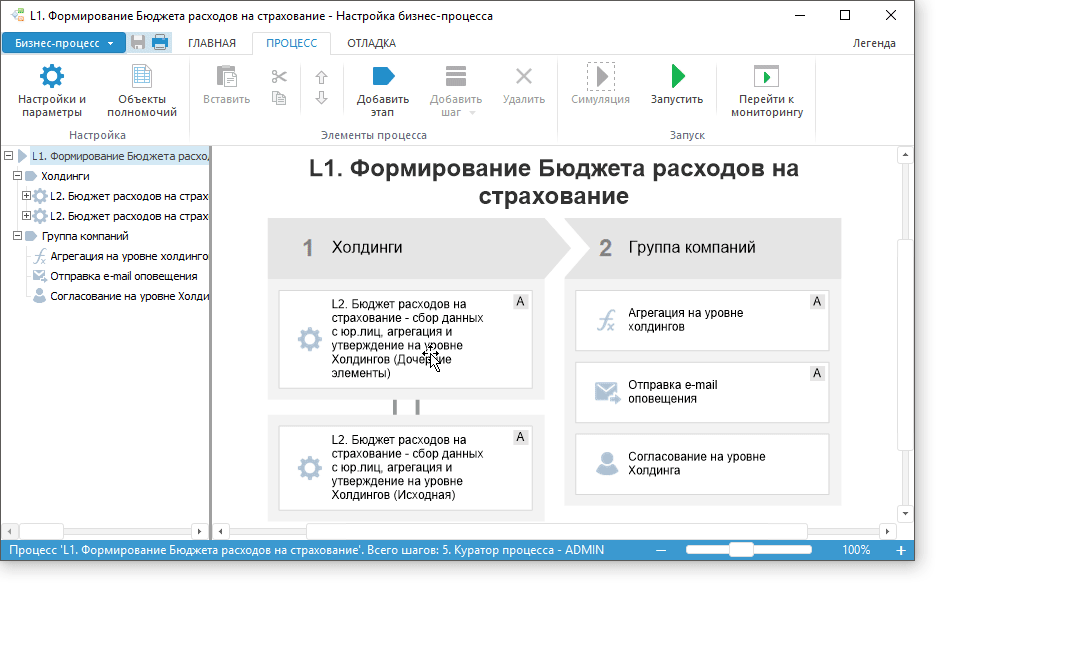This screenshot has width=1072, height=667.
Task: Click the Легенда link
Action: pyautogui.click(x=873, y=43)
